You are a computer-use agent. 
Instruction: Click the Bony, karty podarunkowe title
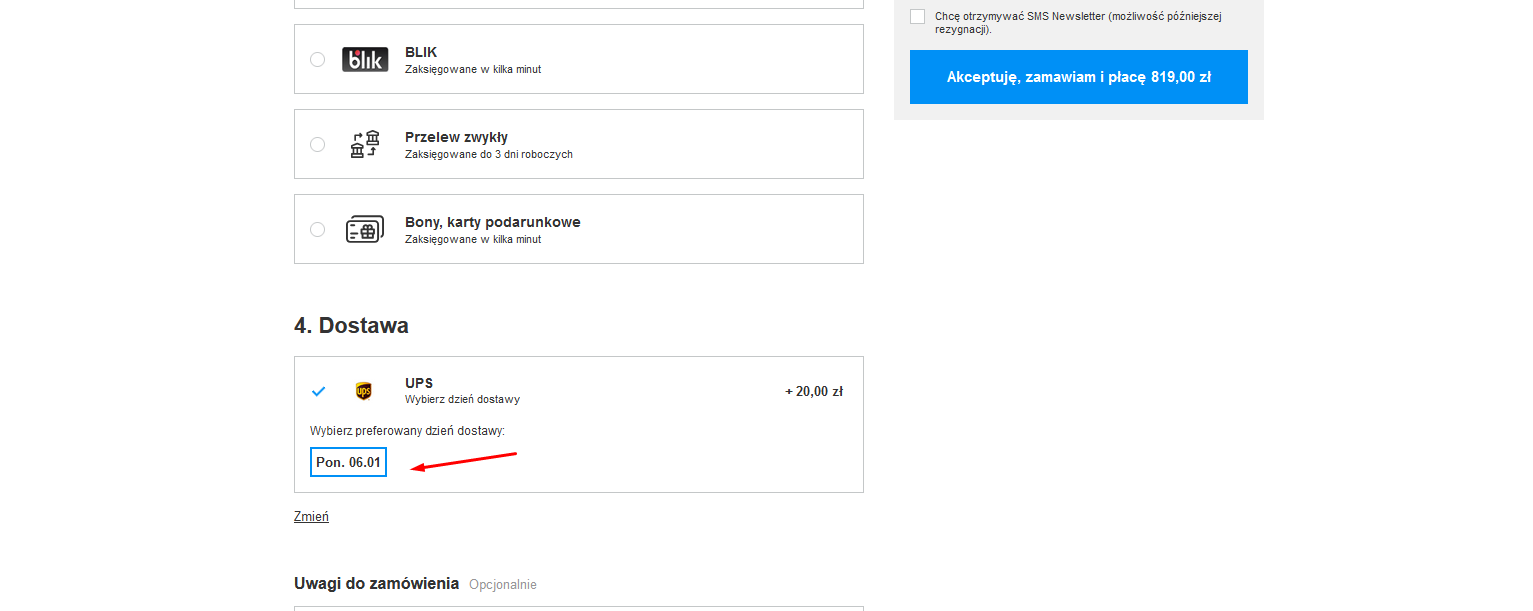pos(492,222)
